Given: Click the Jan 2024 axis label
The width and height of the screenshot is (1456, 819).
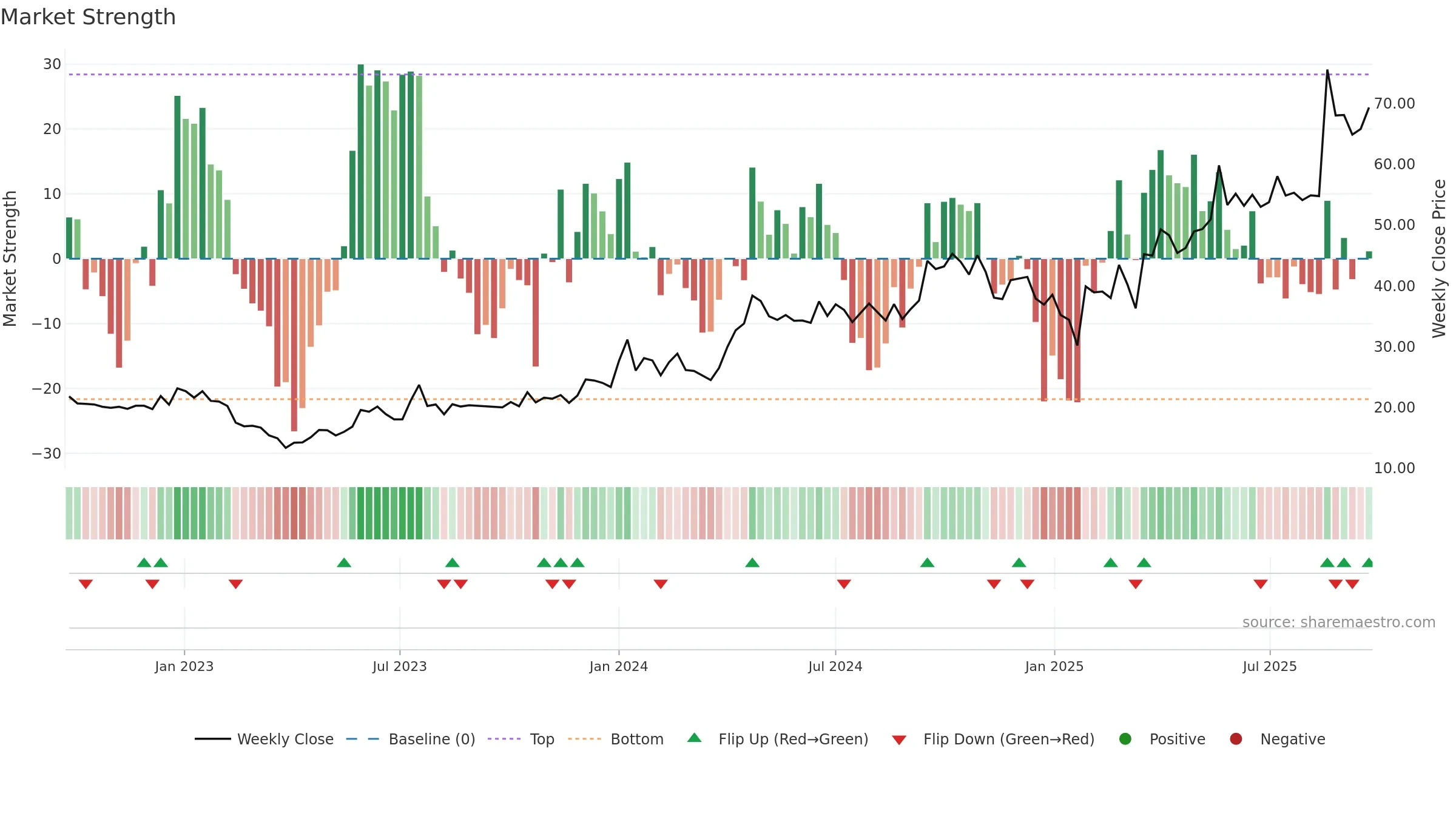Looking at the screenshot, I should click(619, 667).
